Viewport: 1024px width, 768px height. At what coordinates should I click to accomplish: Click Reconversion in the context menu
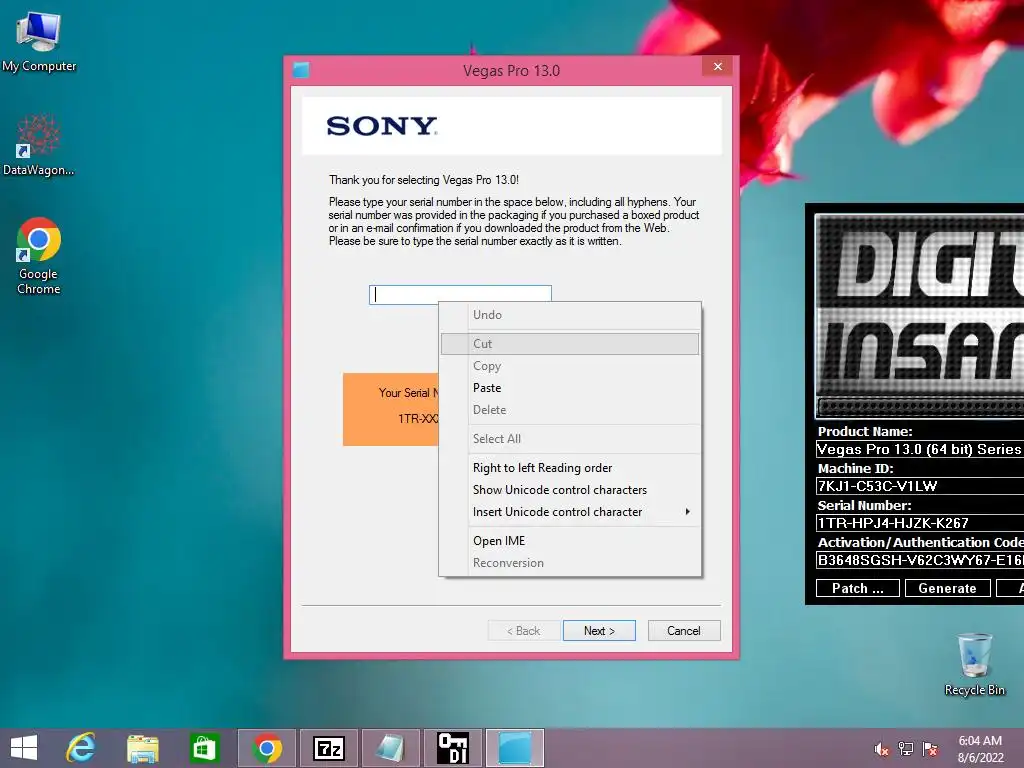click(x=569, y=563)
